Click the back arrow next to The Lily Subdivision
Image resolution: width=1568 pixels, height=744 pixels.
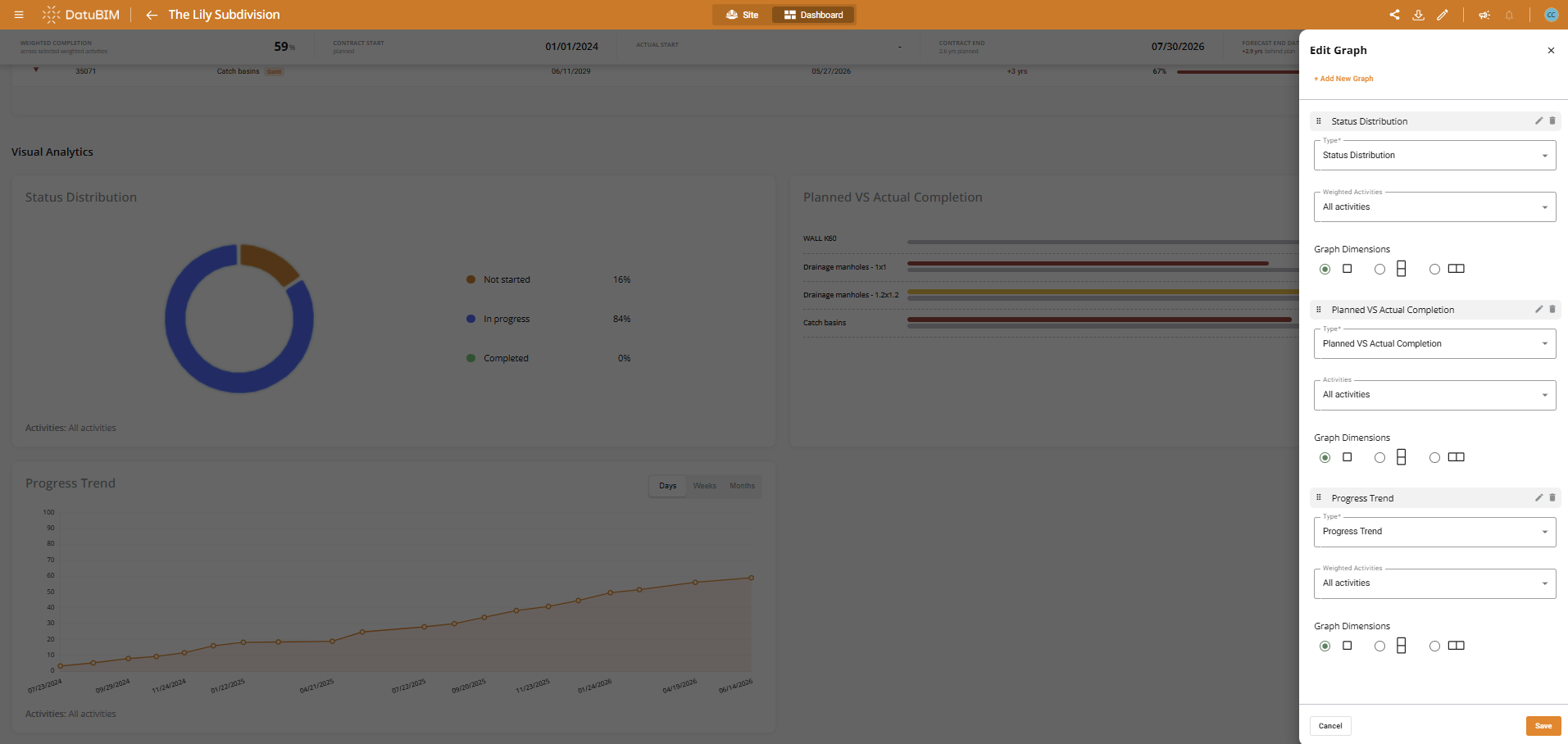[x=152, y=15]
